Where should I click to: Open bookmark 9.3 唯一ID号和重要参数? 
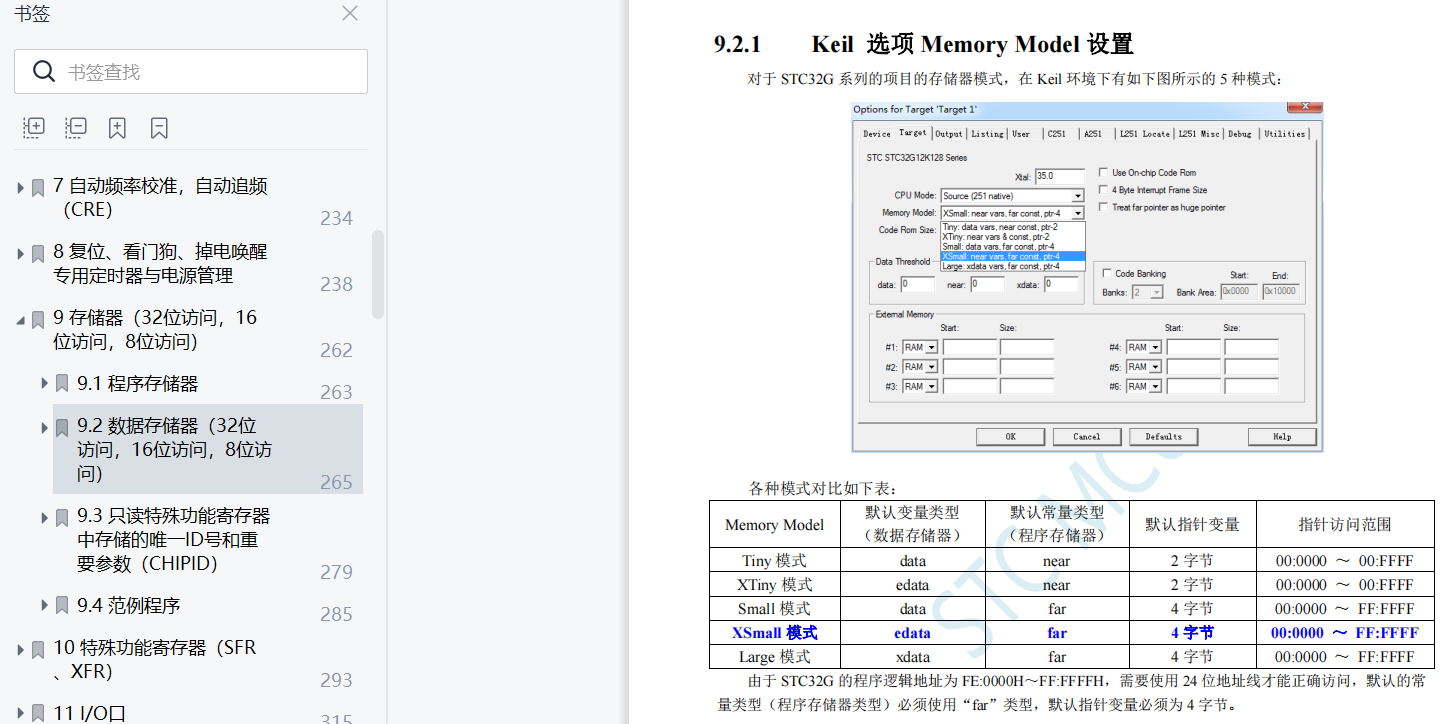click(x=174, y=539)
